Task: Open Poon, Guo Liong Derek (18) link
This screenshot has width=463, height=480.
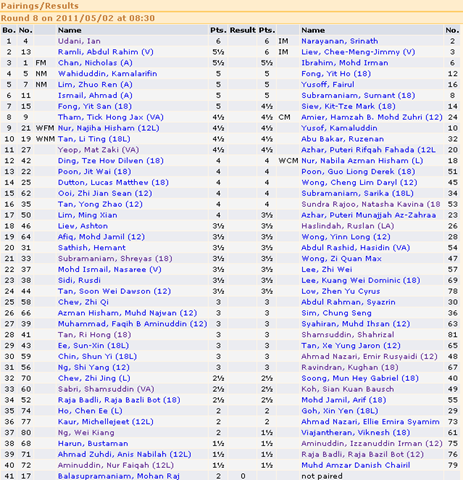Action: tap(358, 172)
